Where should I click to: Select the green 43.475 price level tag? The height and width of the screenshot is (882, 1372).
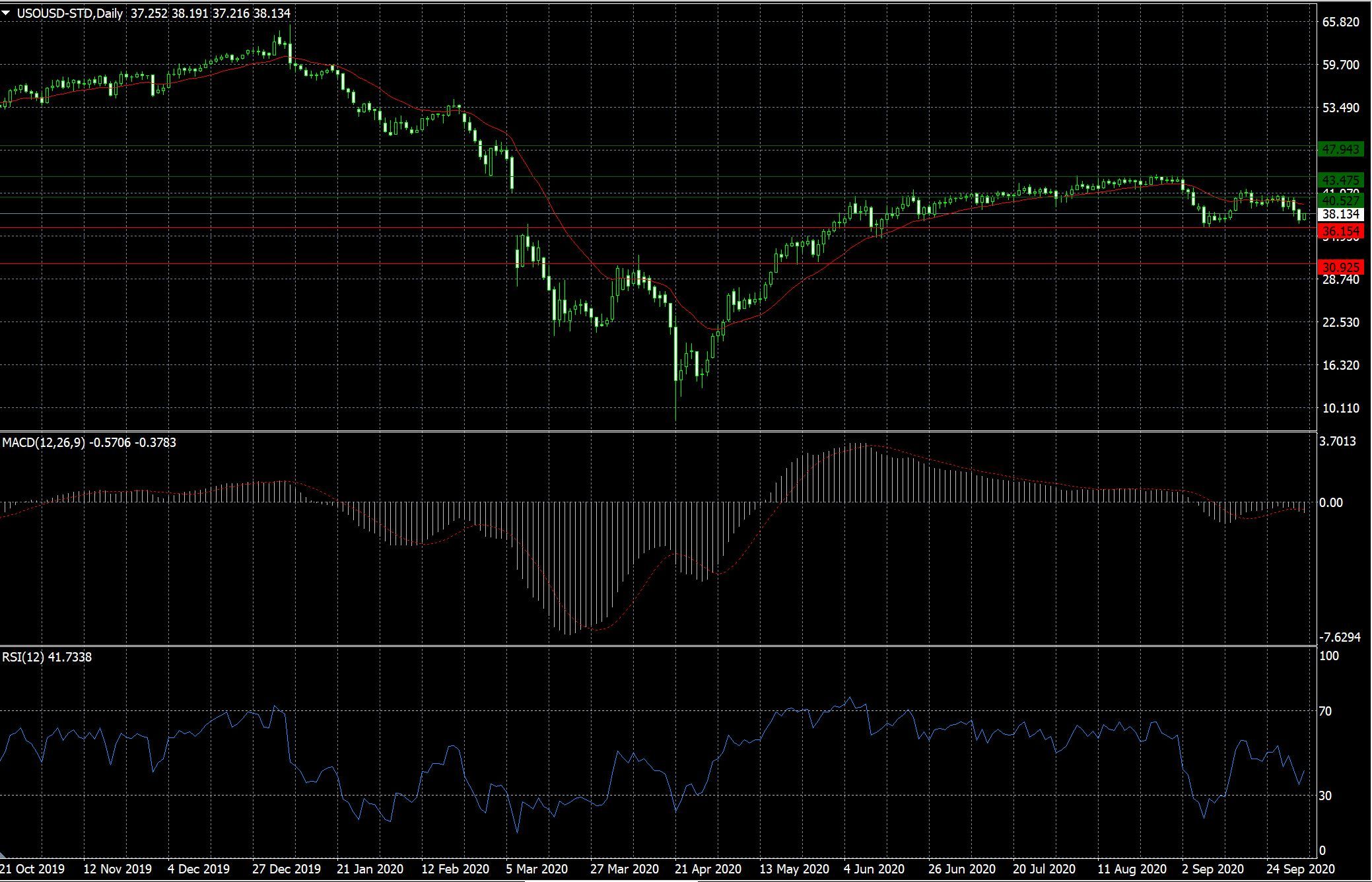pos(1340,180)
